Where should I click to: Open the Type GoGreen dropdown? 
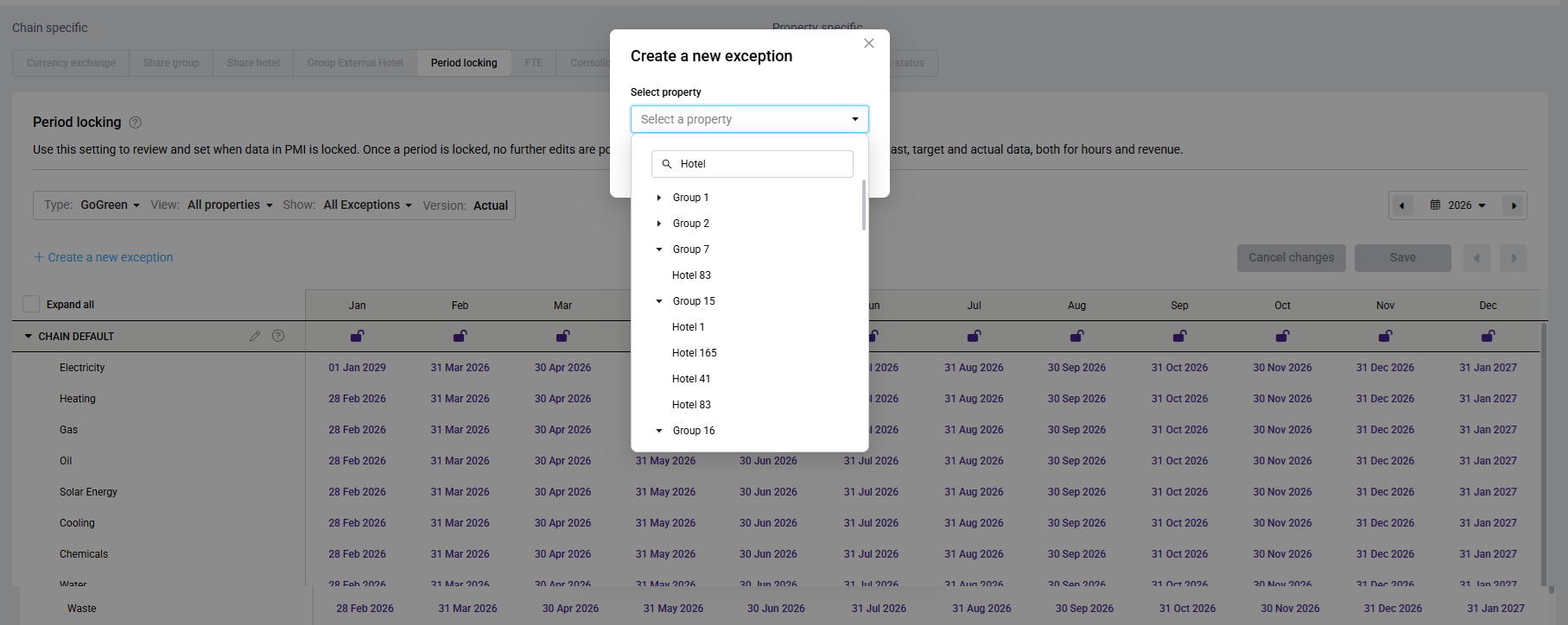pyautogui.click(x=110, y=205)
